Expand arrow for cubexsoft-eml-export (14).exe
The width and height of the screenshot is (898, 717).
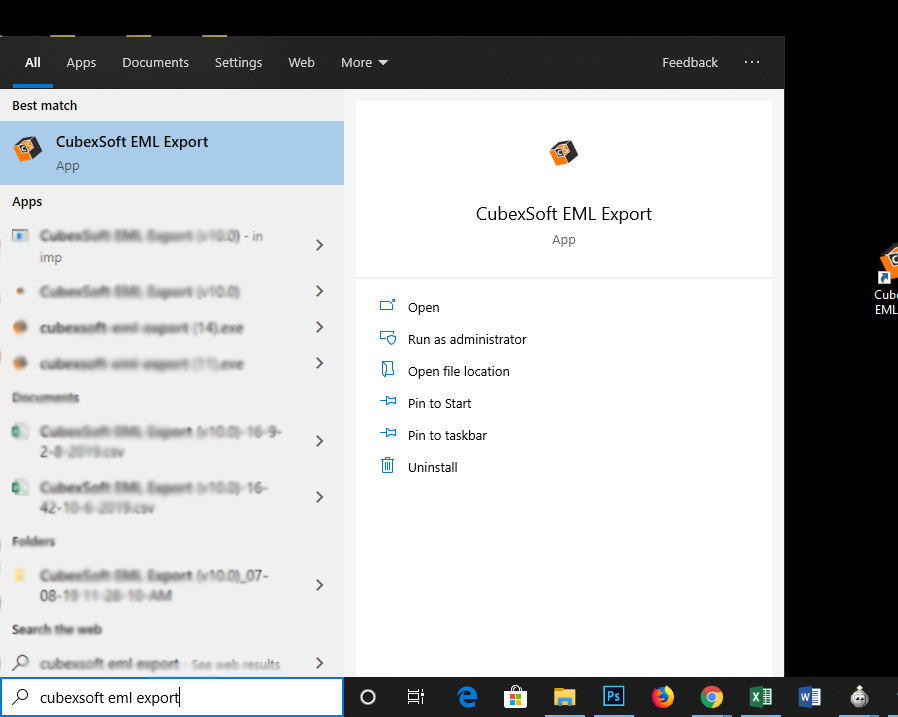coord(320,327)
